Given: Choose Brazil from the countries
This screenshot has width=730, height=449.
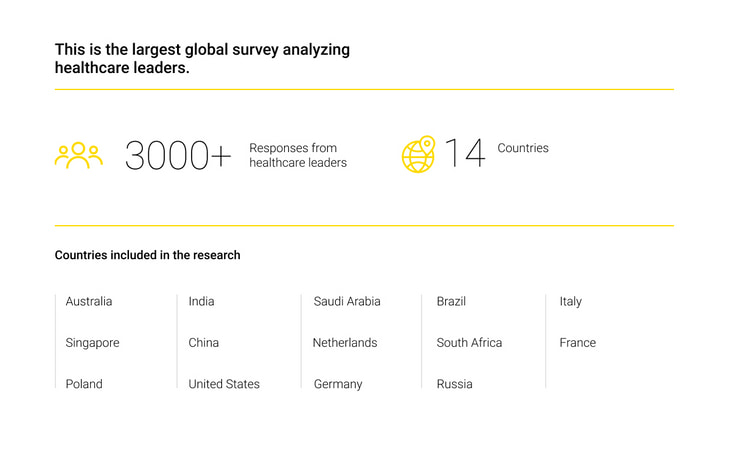Looking at the screenshot, I should point(451,301).
